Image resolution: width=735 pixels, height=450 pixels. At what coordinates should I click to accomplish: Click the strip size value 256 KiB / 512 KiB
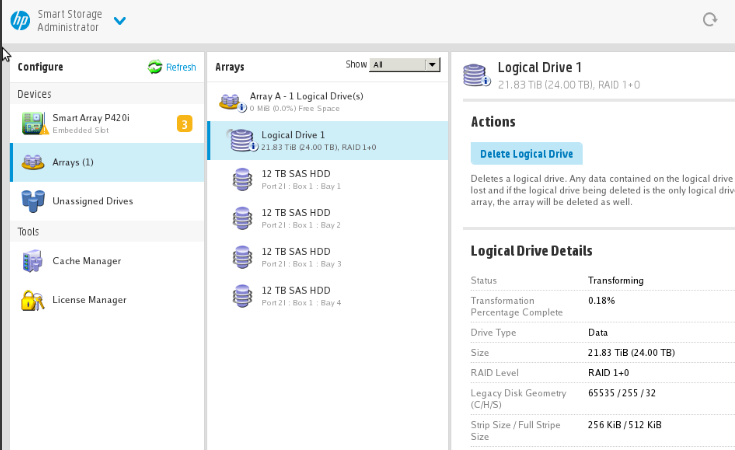[624, 425]
